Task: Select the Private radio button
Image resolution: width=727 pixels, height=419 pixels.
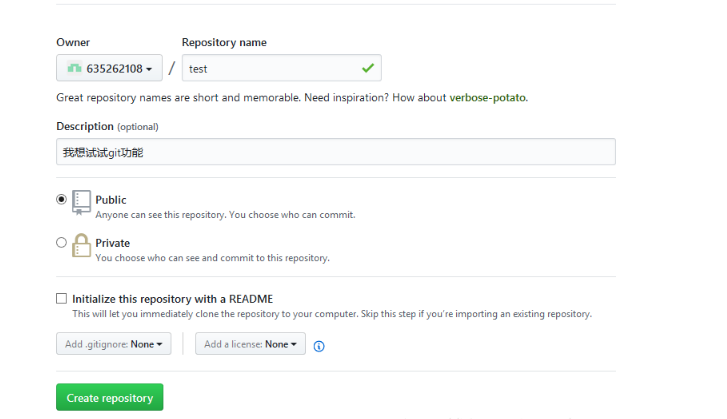Action: point(61,242)
